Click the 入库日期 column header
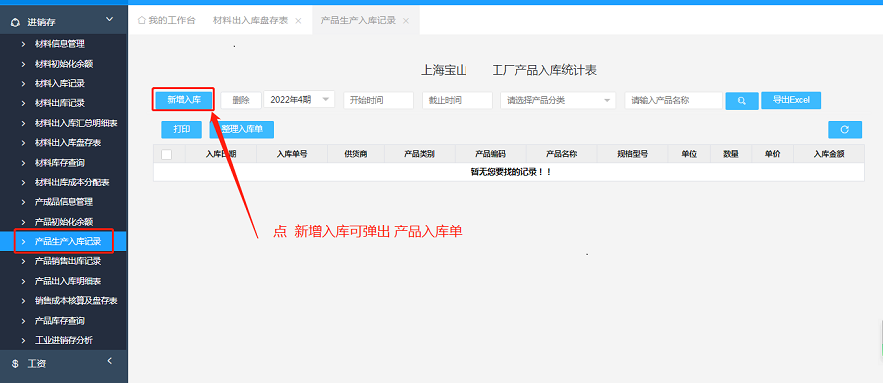 [x=221, y=154]
